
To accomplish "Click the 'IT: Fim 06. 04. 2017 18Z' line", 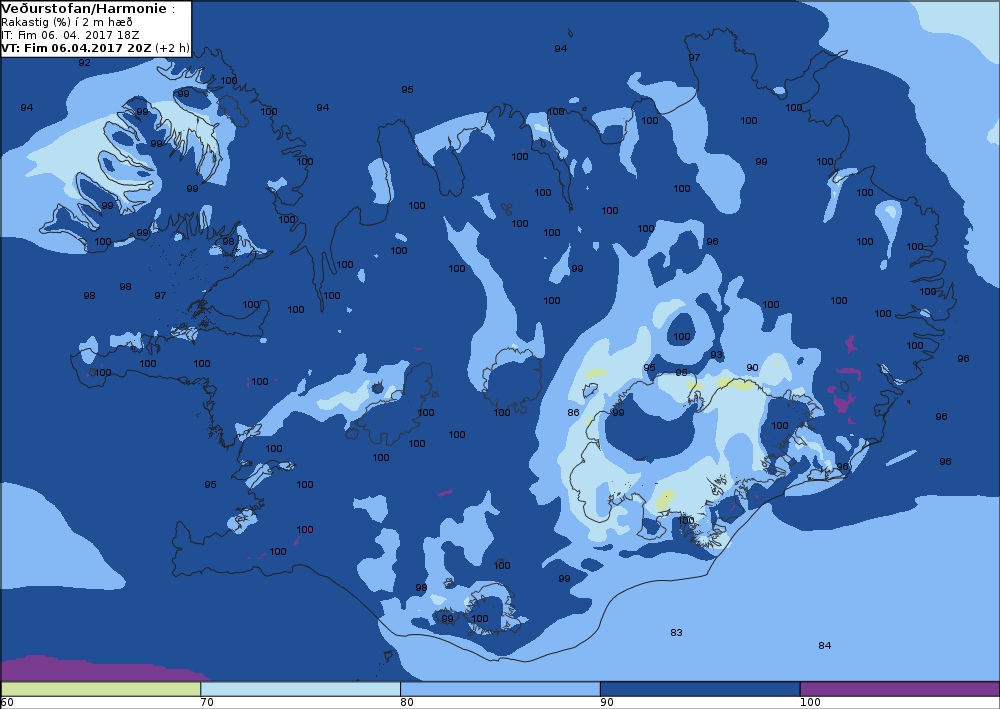I will click(70, 35).
